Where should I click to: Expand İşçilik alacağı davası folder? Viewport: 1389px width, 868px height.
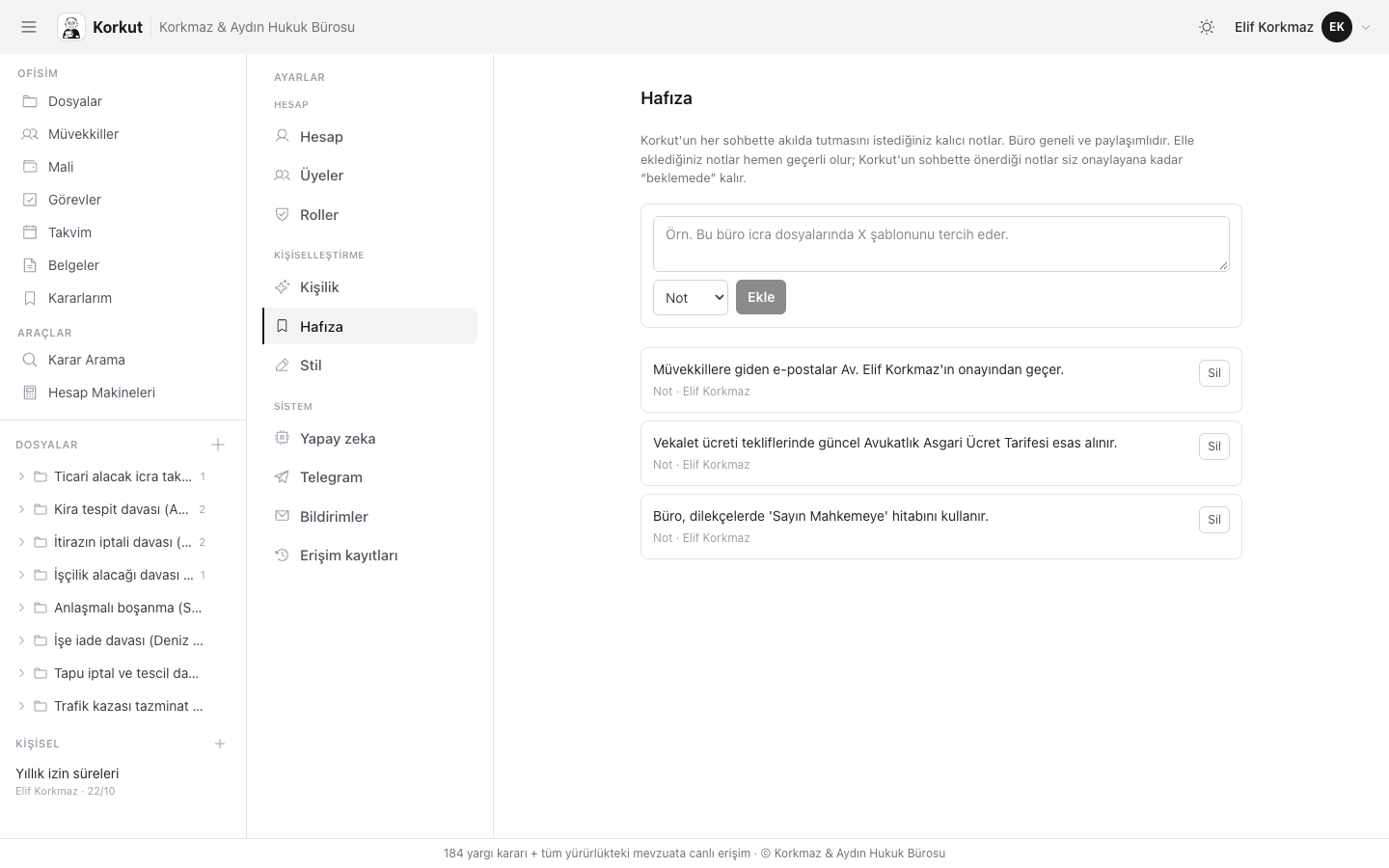coord(21,575)
